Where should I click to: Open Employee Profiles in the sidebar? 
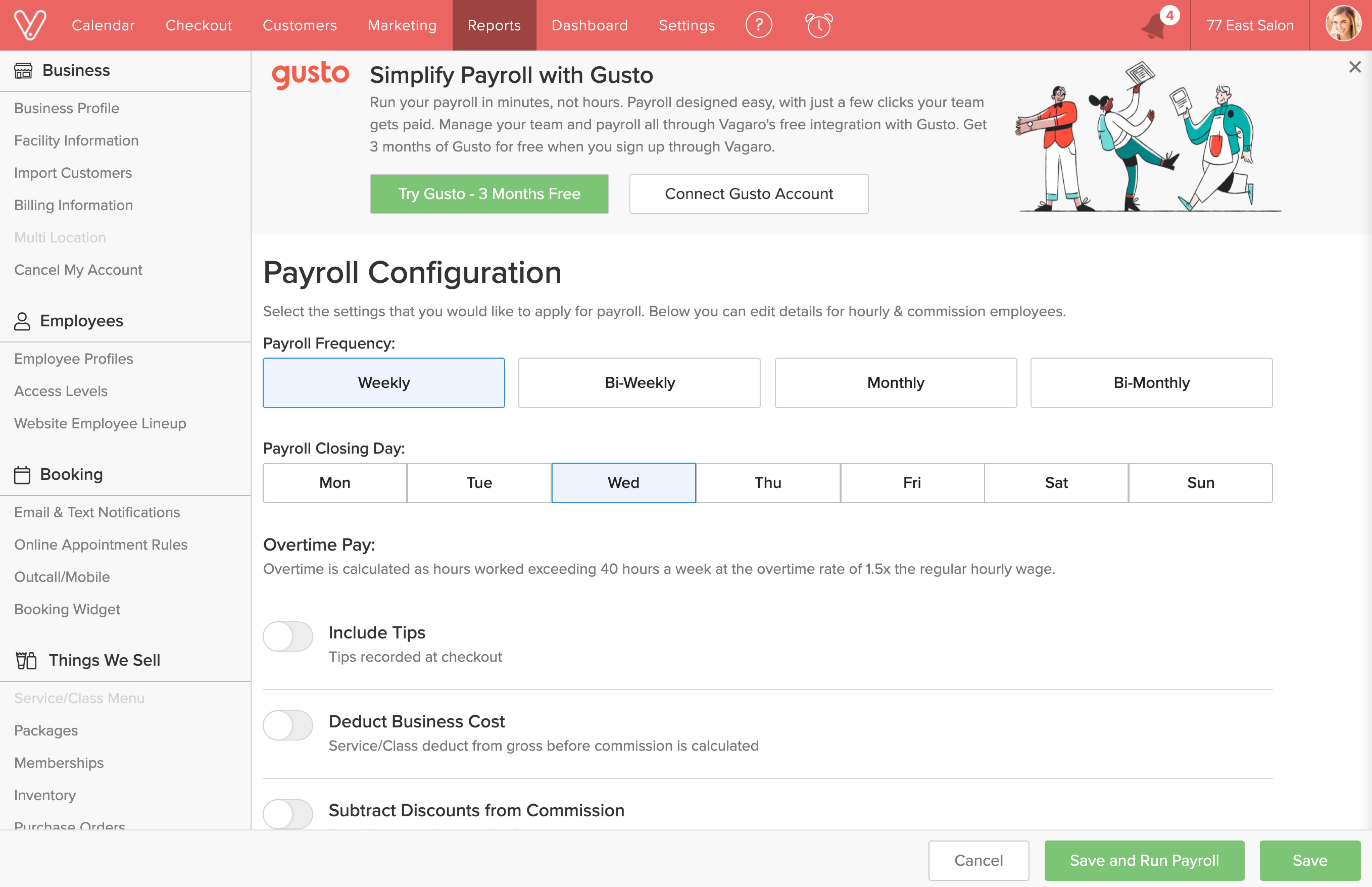[74, 359]
